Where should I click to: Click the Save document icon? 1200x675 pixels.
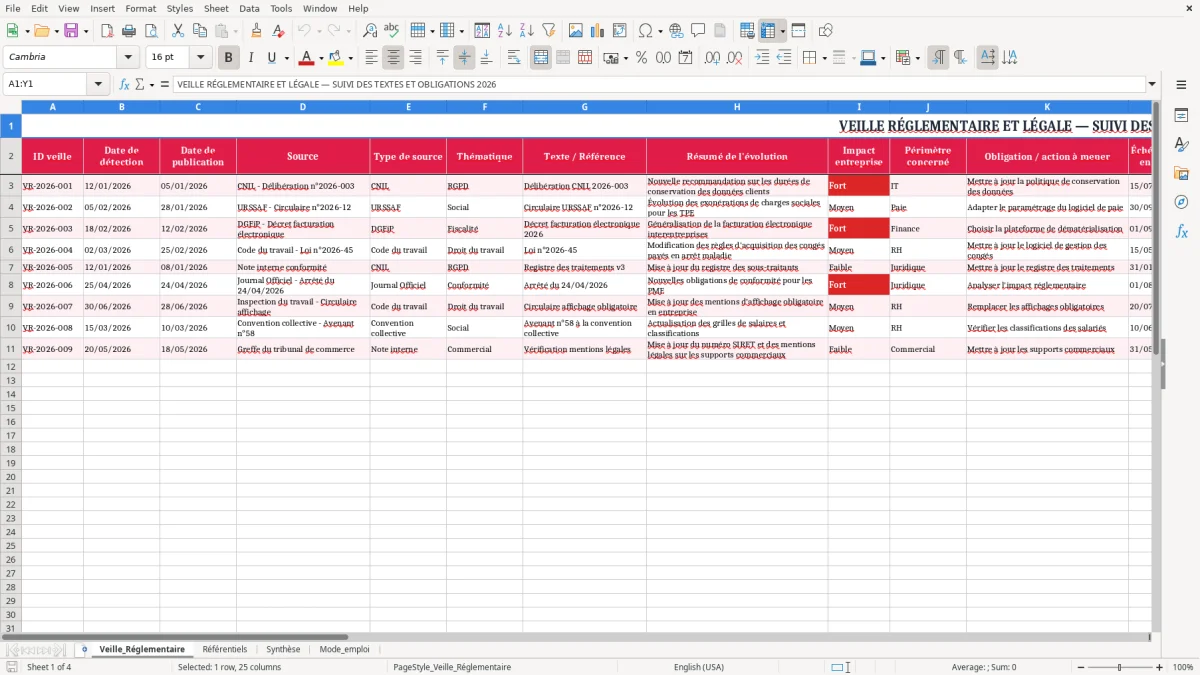point(71,31)
